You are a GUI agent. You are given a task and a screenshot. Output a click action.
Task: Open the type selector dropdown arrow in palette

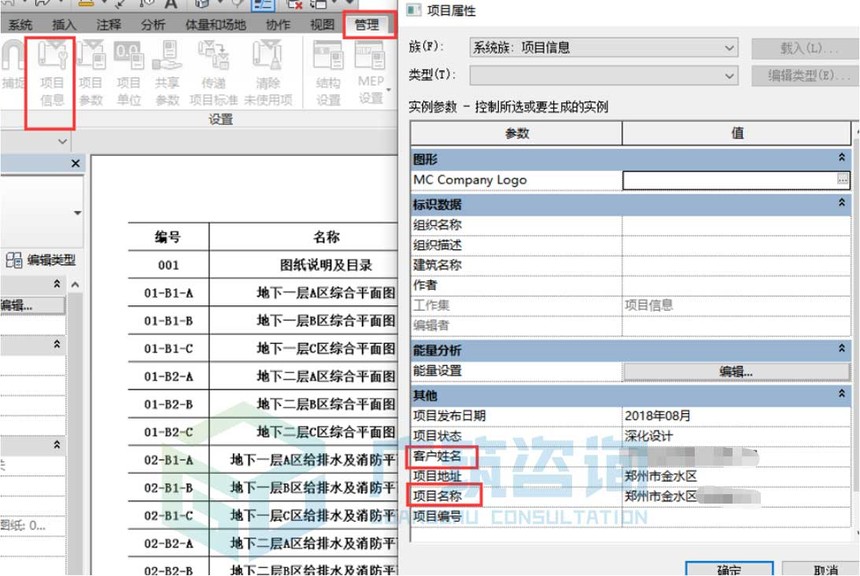(x=77, y=213)
